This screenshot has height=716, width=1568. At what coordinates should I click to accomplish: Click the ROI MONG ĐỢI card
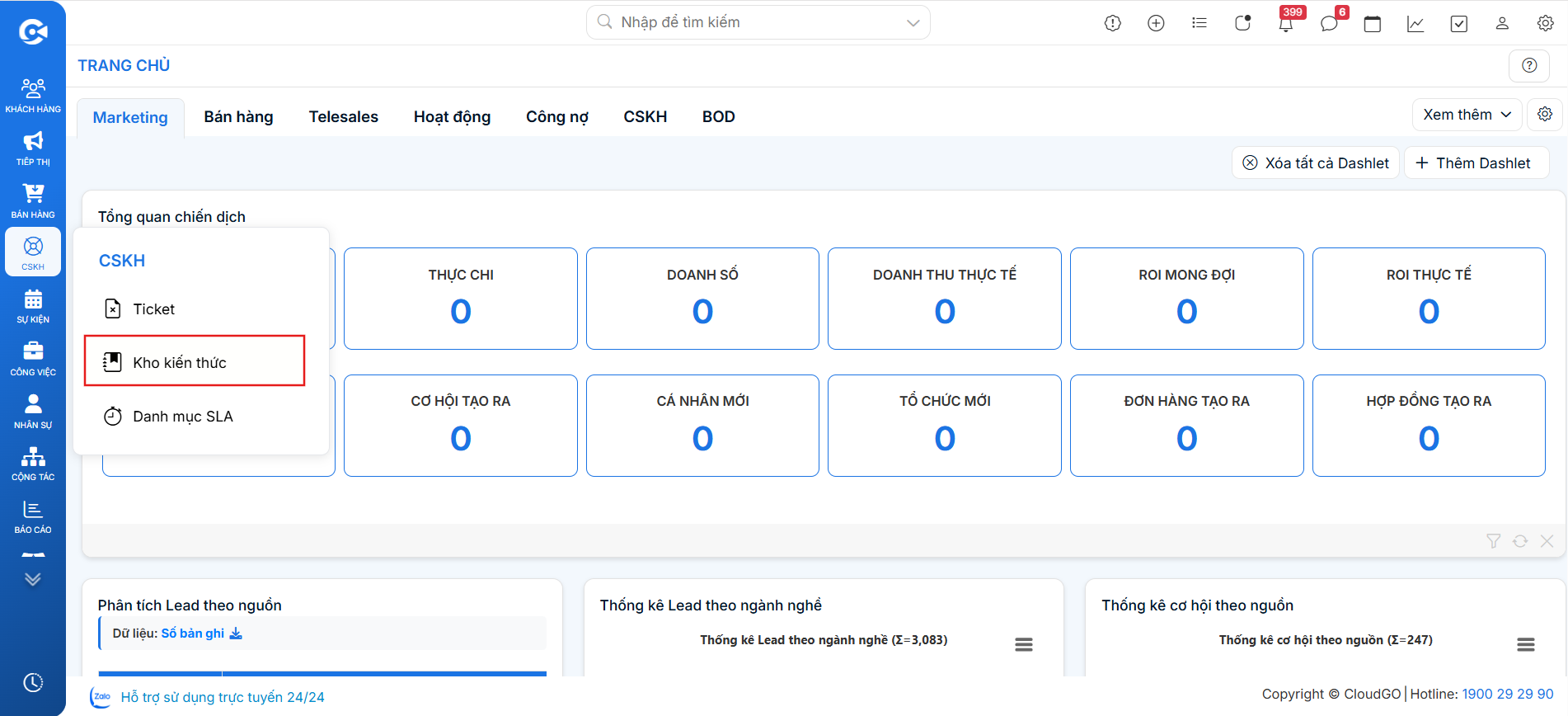(x=1186, y=299)
